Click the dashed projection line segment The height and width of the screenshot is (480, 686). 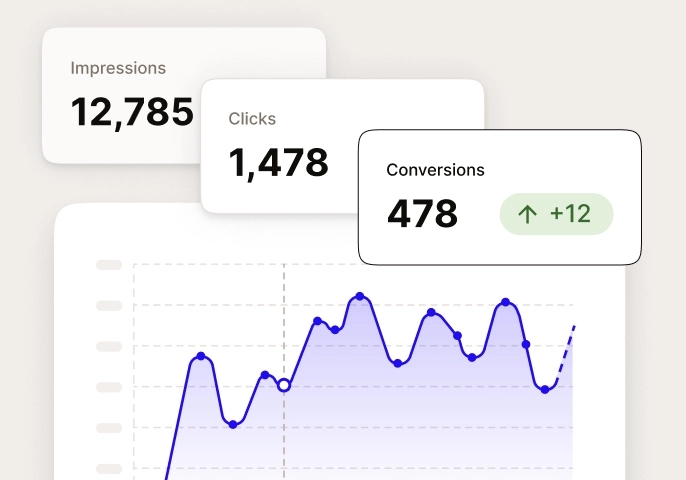click(566, 353)
